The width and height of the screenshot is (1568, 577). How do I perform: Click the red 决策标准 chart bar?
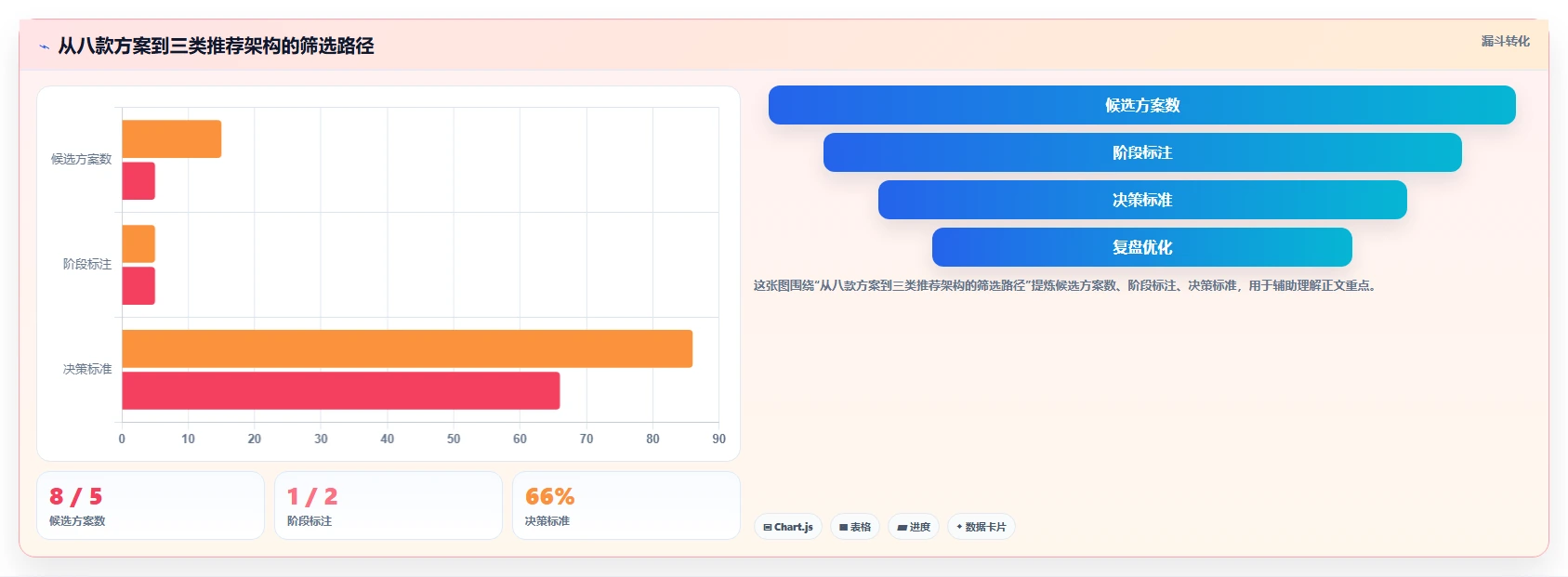point(341,390)
